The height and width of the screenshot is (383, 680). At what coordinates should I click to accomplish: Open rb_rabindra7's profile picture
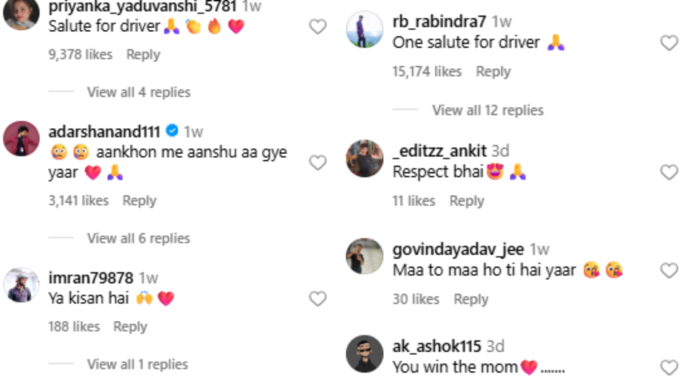pos(364,29)
